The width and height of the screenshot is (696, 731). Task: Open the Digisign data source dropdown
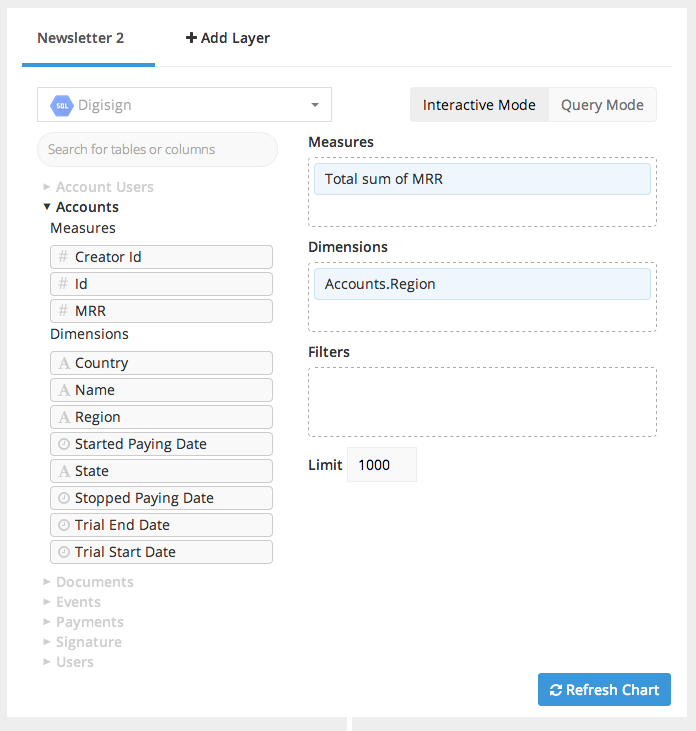pos(184,105)
